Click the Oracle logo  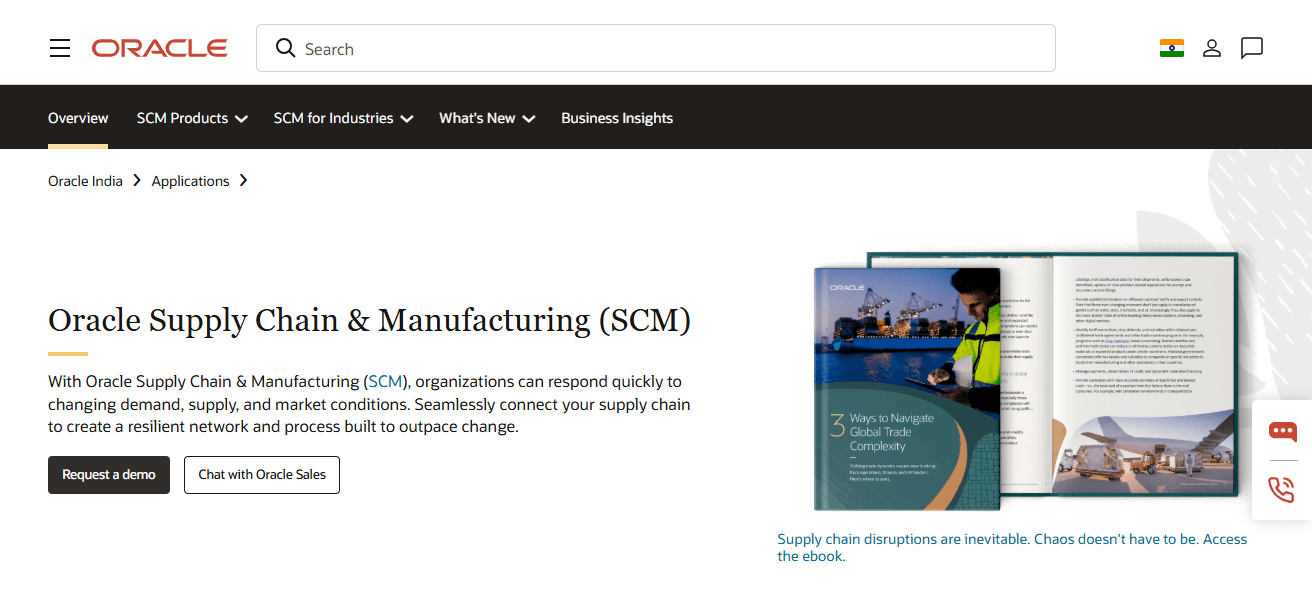click(160, 48)
